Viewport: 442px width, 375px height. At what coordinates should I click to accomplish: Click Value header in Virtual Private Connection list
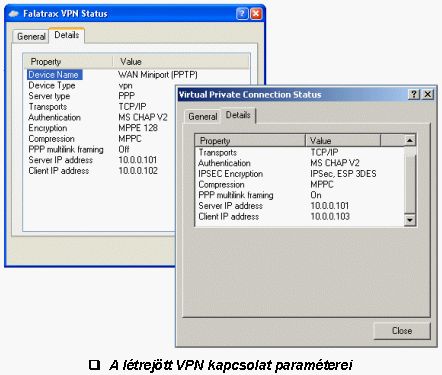coord(343,141)
